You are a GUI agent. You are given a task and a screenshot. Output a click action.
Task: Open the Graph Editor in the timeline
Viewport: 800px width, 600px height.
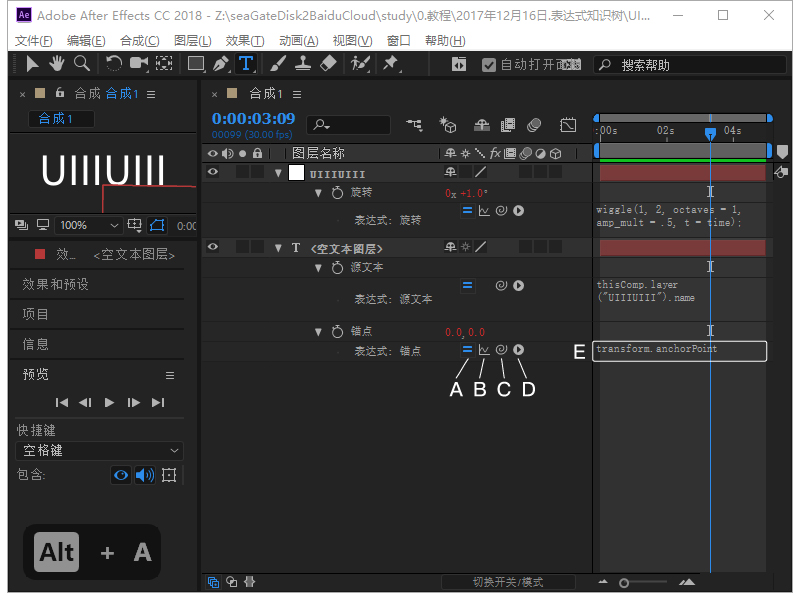pyautogui.click(x=567, y=125)
